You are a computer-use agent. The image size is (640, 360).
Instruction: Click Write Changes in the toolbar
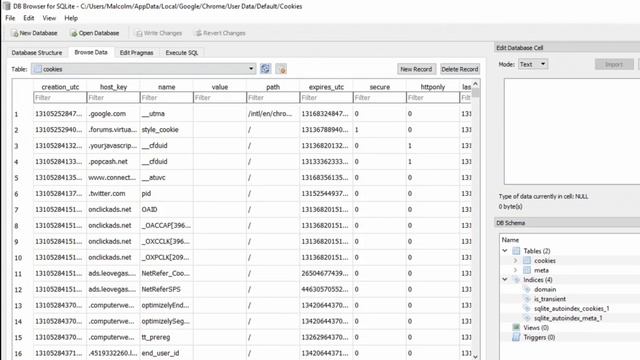tap(159, 33)
